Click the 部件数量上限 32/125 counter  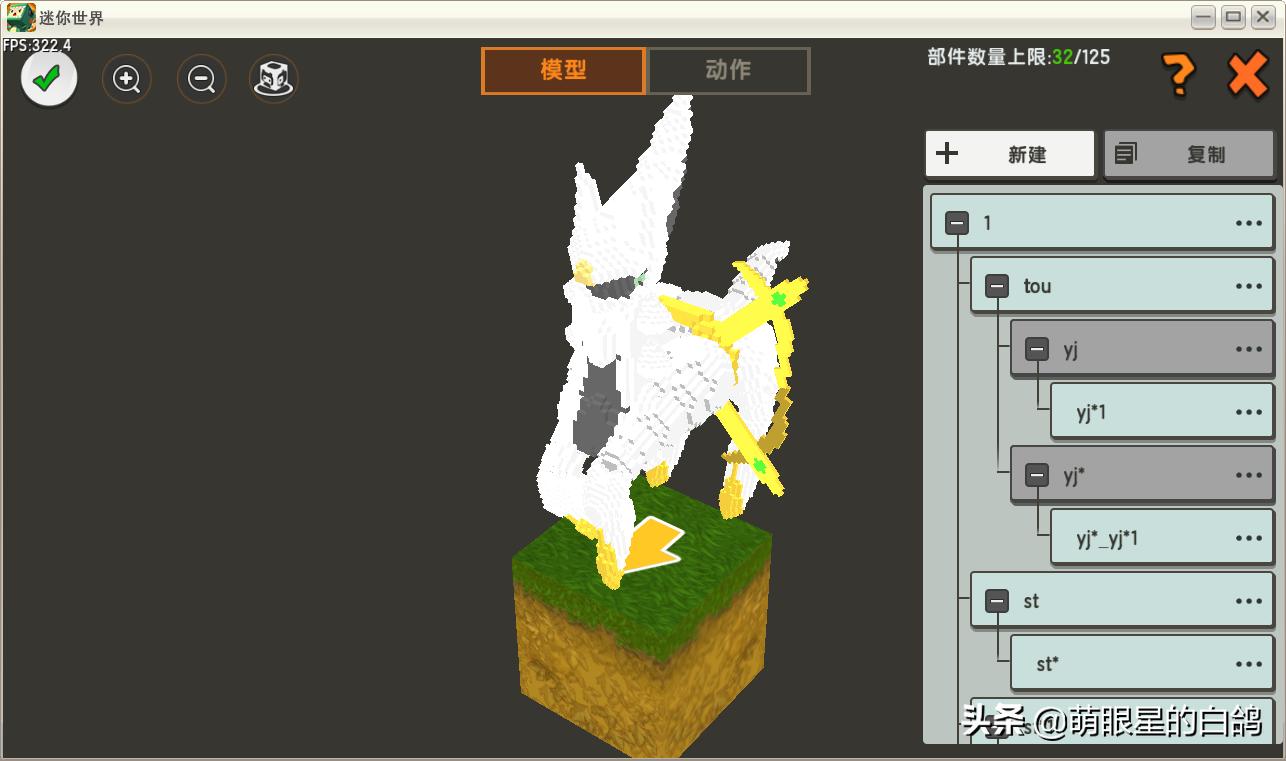1018,57
